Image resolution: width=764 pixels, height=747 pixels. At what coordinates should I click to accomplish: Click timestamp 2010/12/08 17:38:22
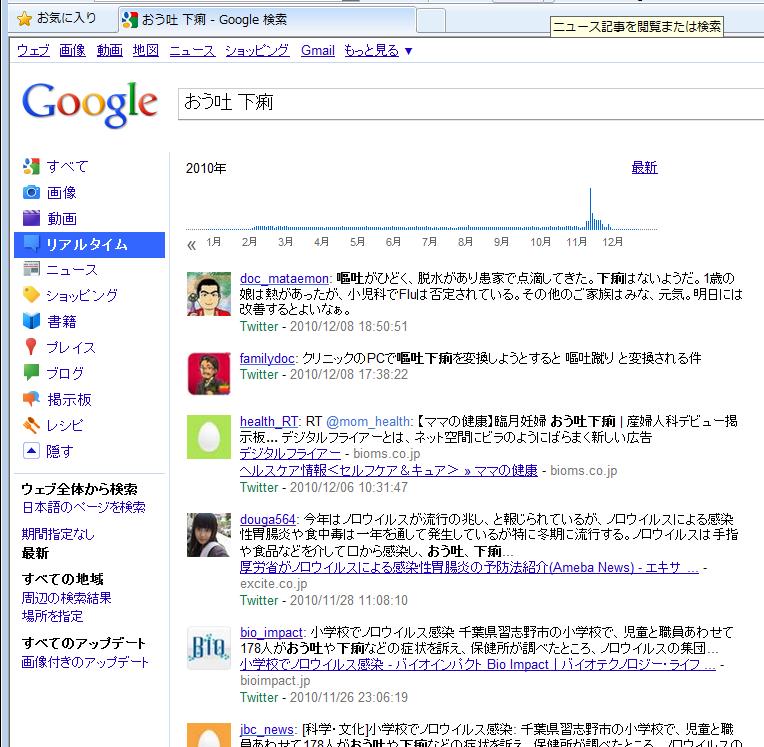click(x=348, y=374)
